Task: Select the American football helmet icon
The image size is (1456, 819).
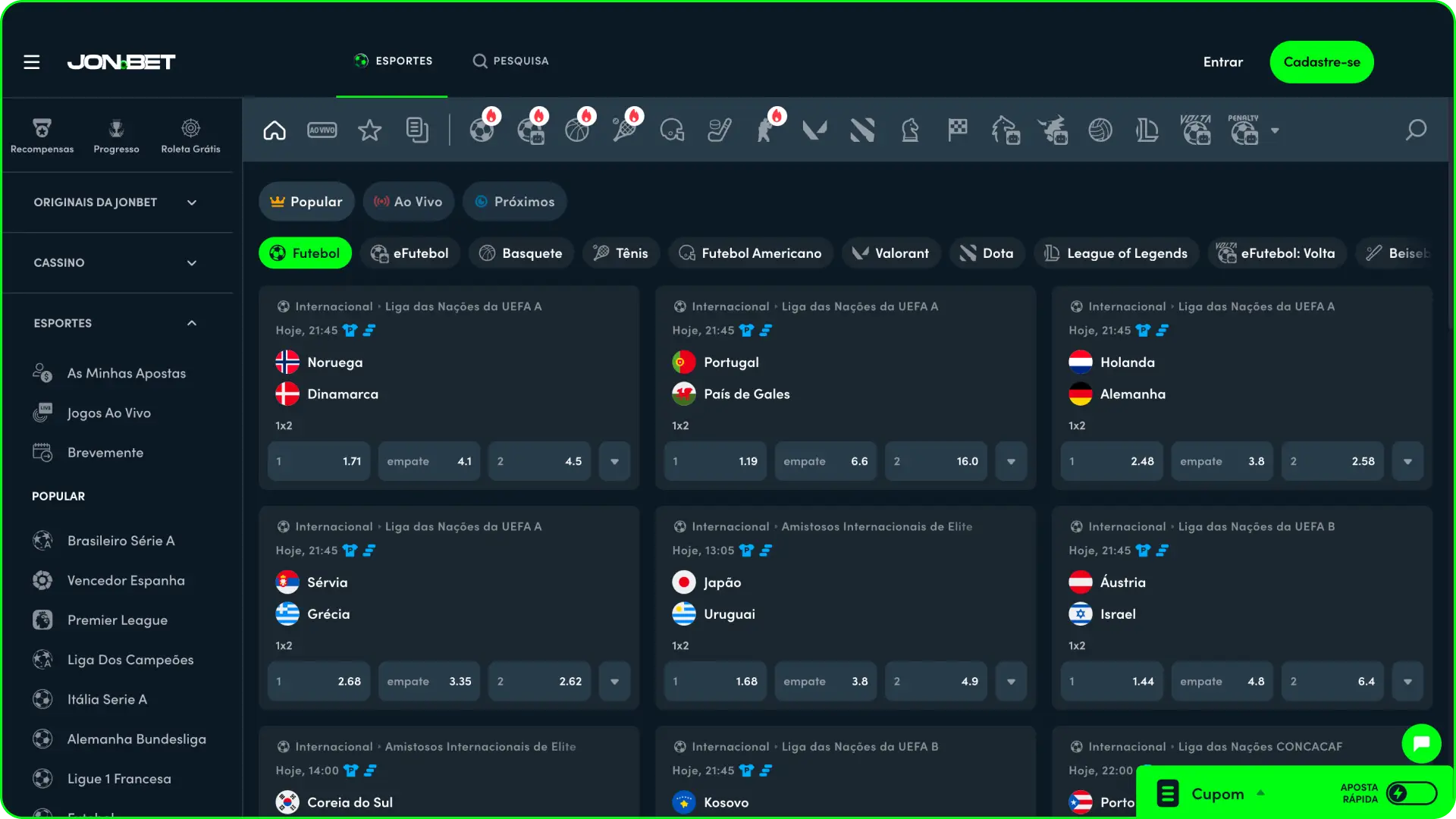Action: tap(672, 130)
